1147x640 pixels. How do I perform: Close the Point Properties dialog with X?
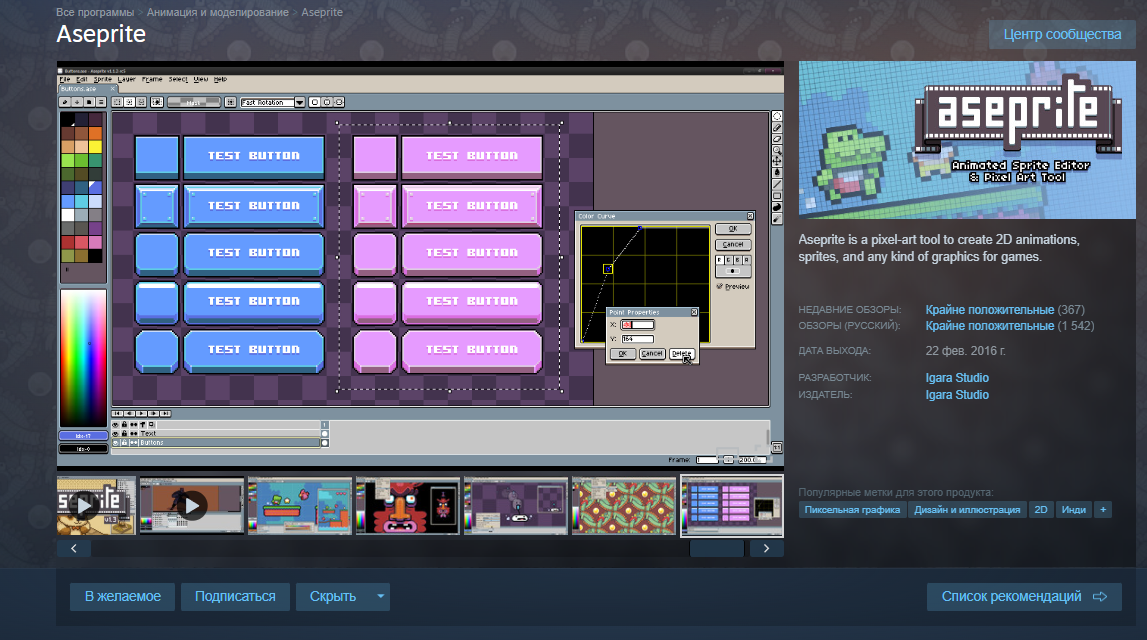click(694, 312)
